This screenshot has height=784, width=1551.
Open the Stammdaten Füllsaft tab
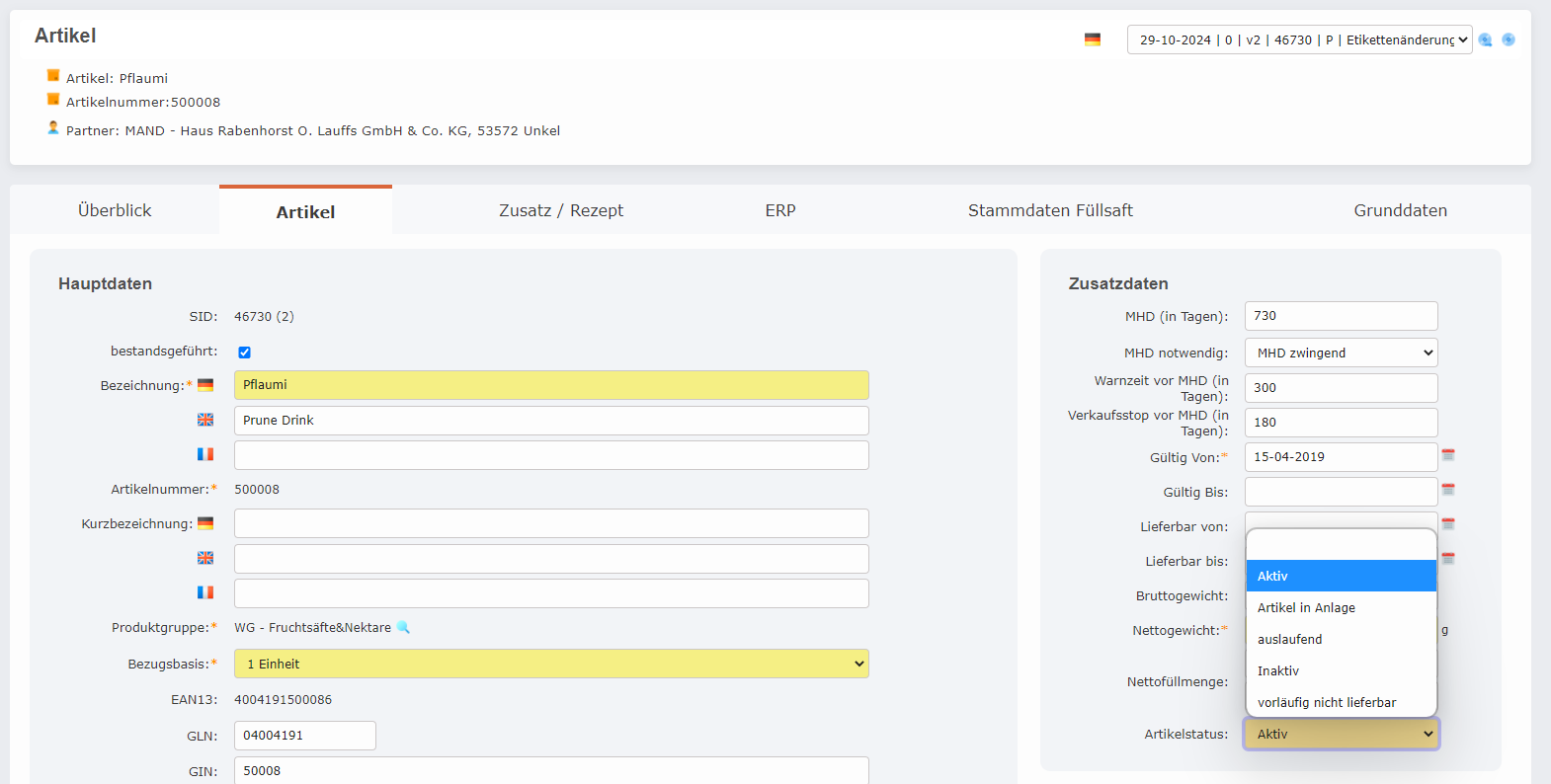point(1050,210)
